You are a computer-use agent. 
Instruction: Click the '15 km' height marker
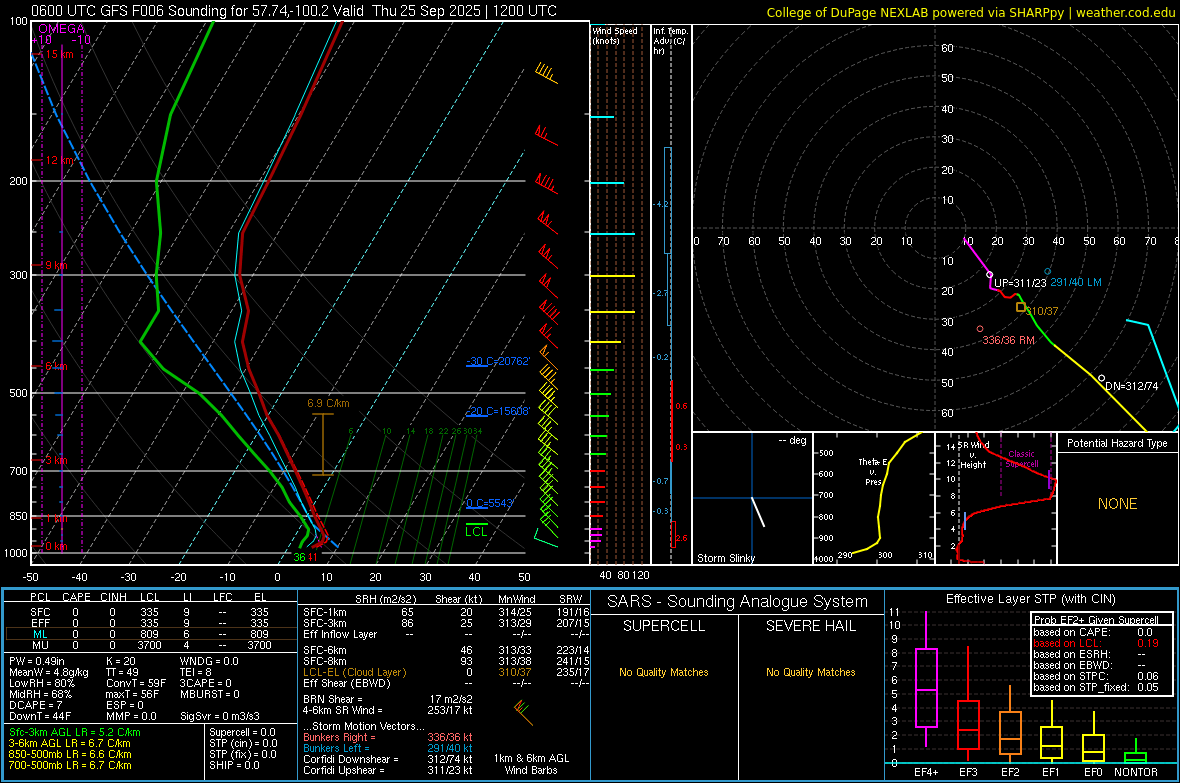click(60, 54)
